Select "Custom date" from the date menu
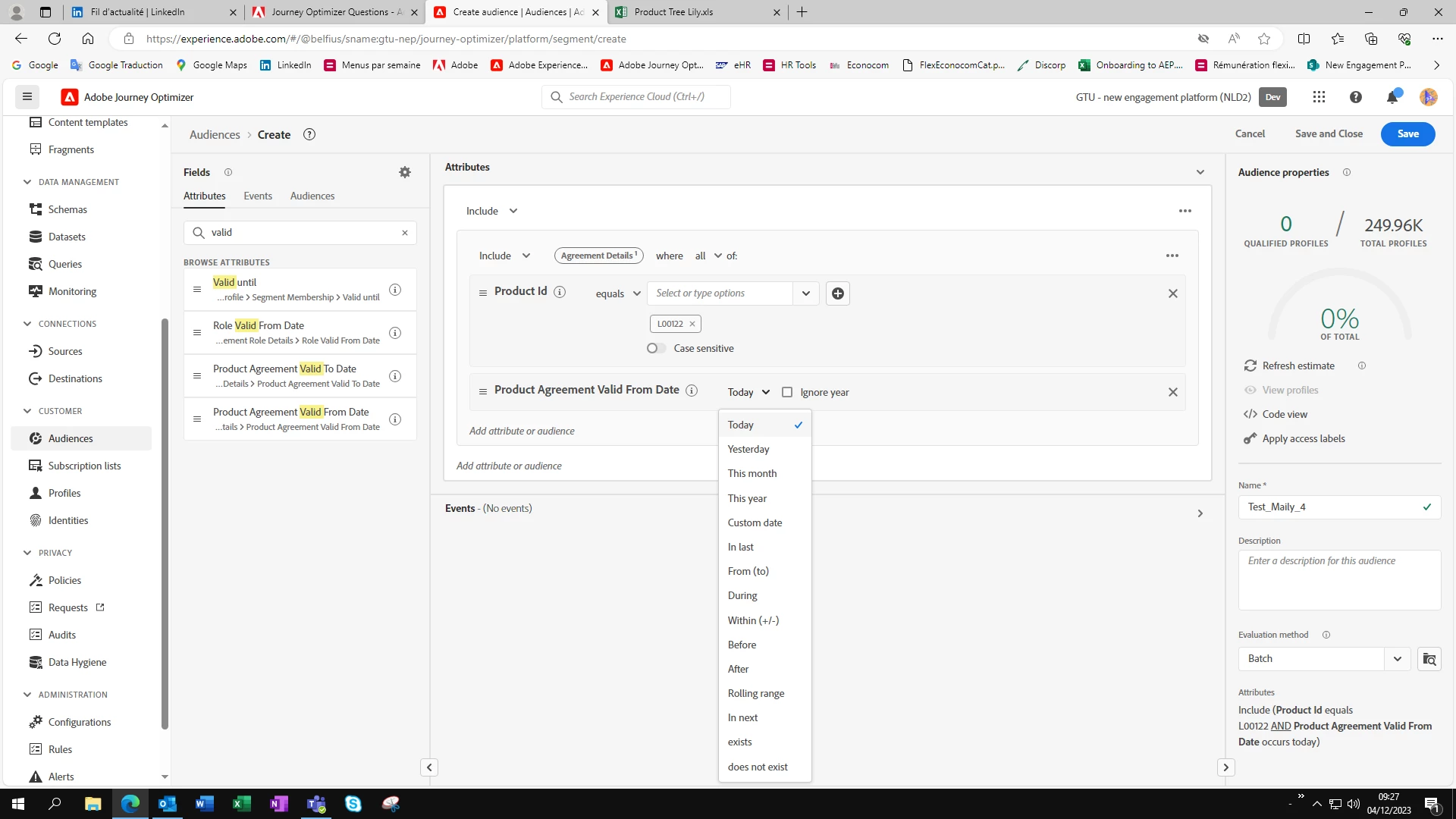Screen dimensions: 1456x819 point(755,522)
